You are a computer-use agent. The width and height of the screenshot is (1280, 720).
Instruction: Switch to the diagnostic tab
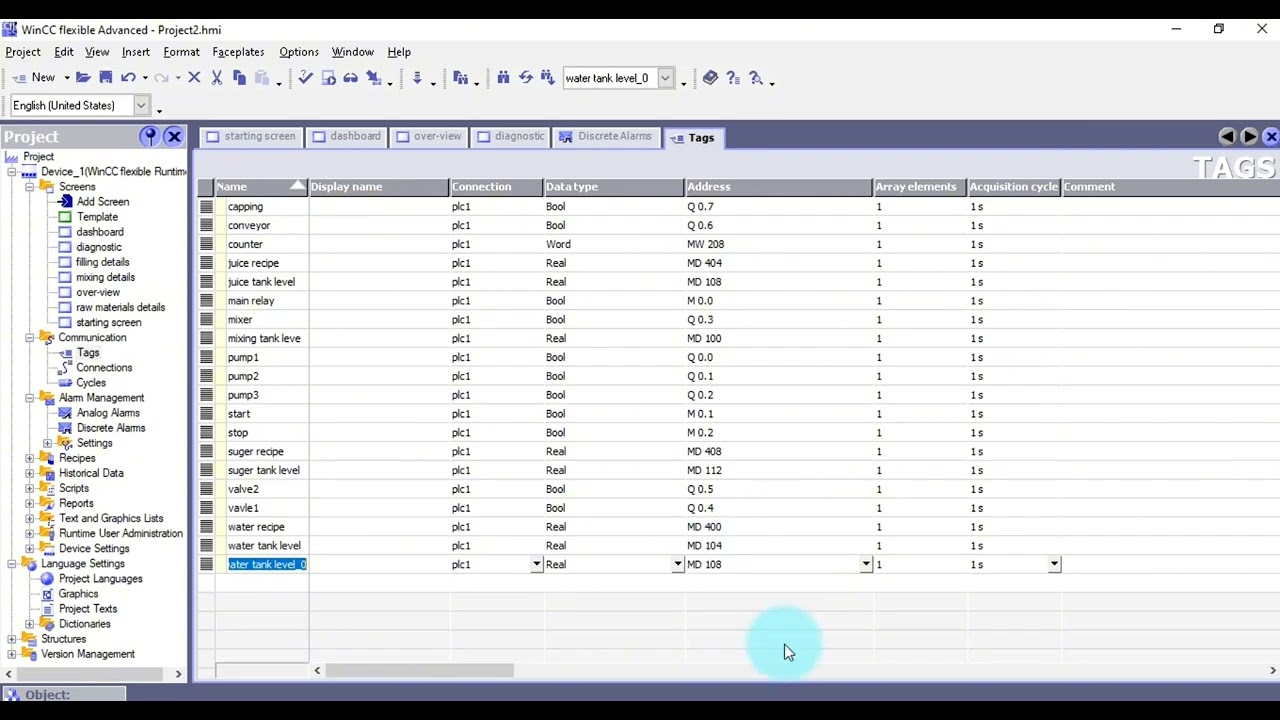point(510,137)
